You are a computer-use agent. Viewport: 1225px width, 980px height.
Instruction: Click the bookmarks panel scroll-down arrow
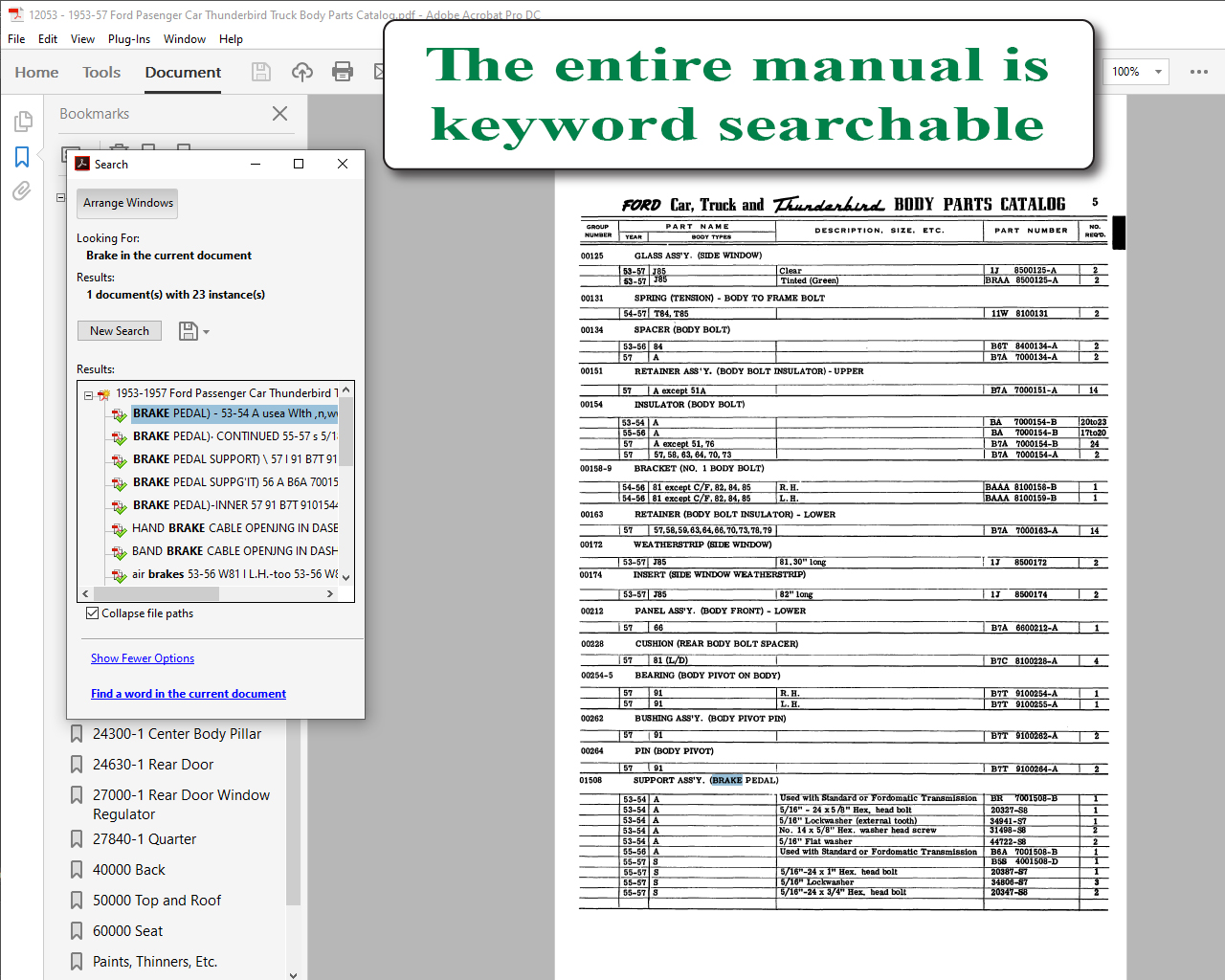(293, 975)
